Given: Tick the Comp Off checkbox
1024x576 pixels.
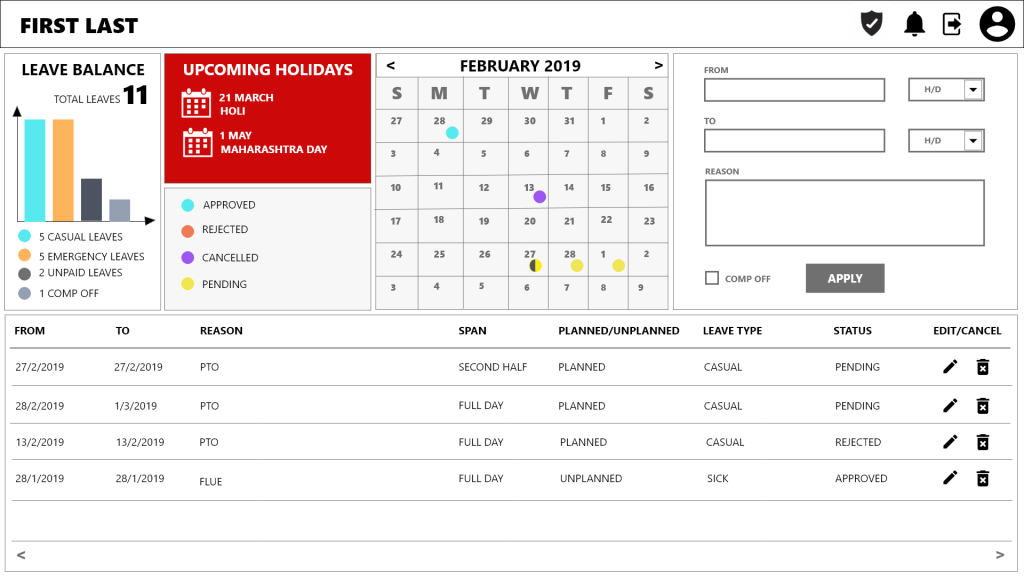Looking at the screenshot, I should [x=712, y=278].
